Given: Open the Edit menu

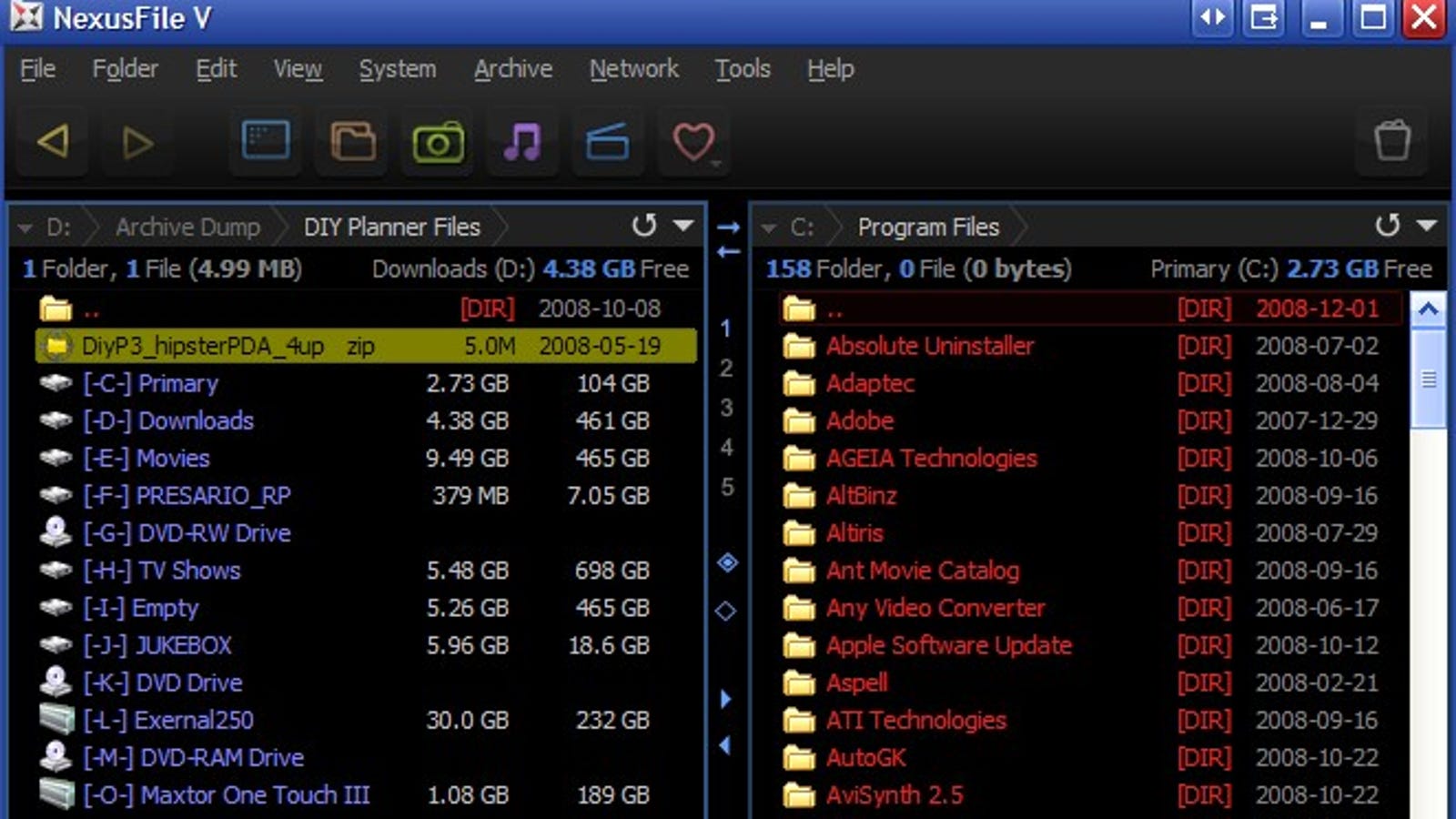Looking at the screenshot, I should coord(216,69).
